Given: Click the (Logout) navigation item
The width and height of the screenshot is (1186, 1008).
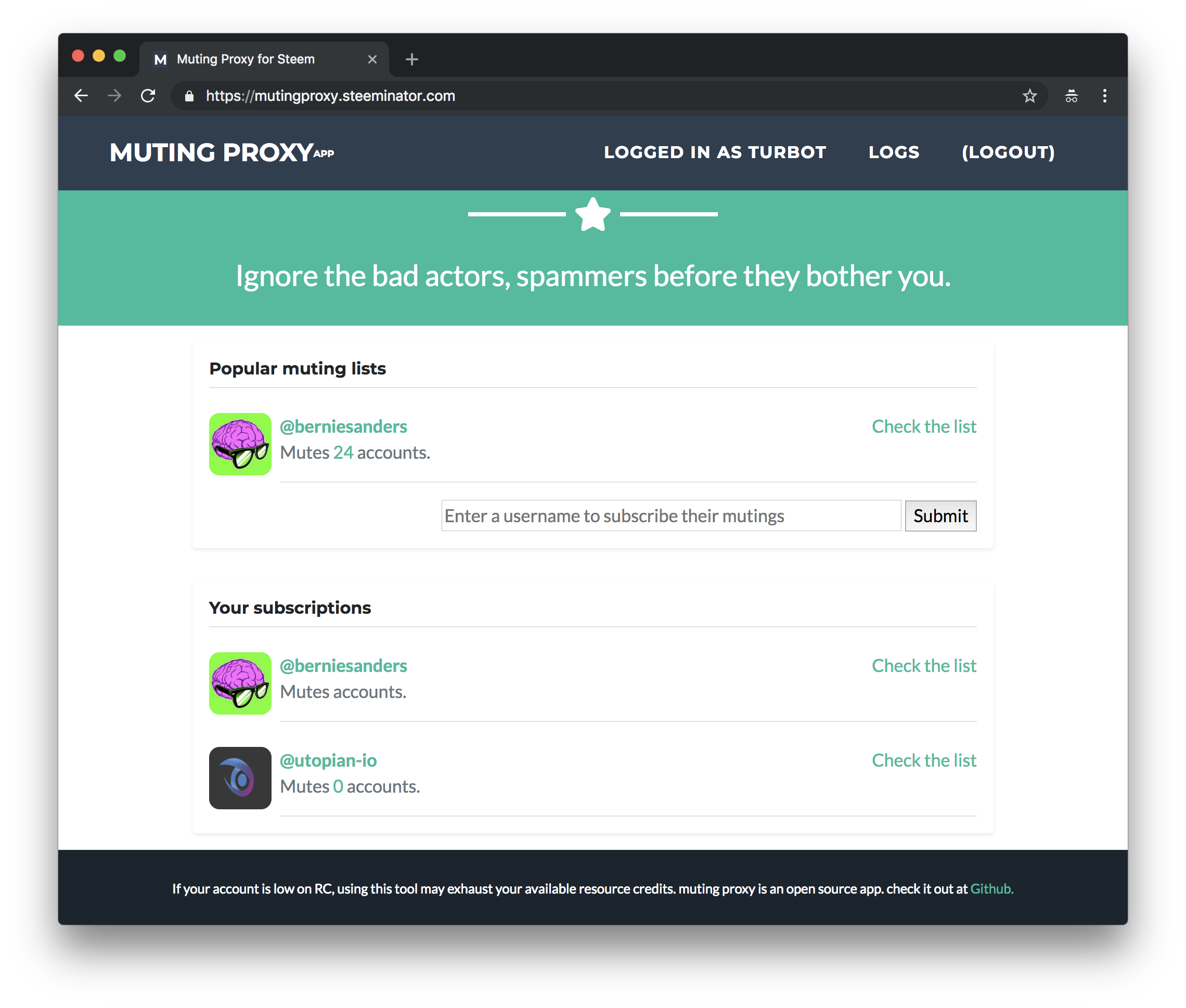Looking at the screenshot, I should pyautogui.click(x=1008, y=152).
